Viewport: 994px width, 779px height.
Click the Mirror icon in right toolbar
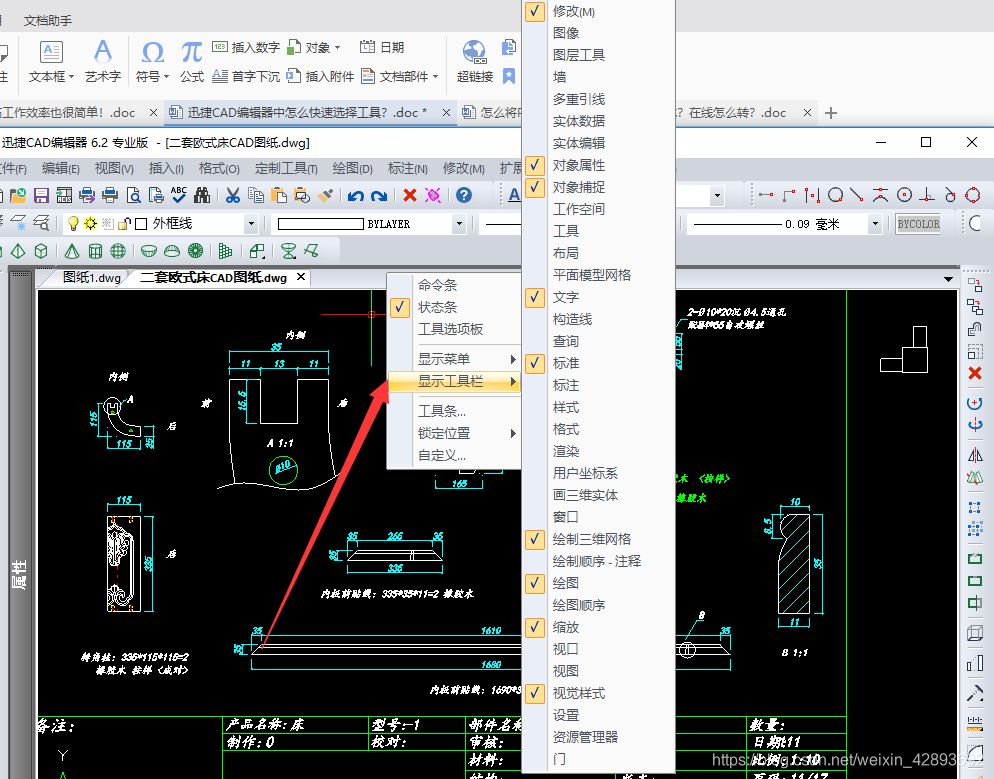975,455
